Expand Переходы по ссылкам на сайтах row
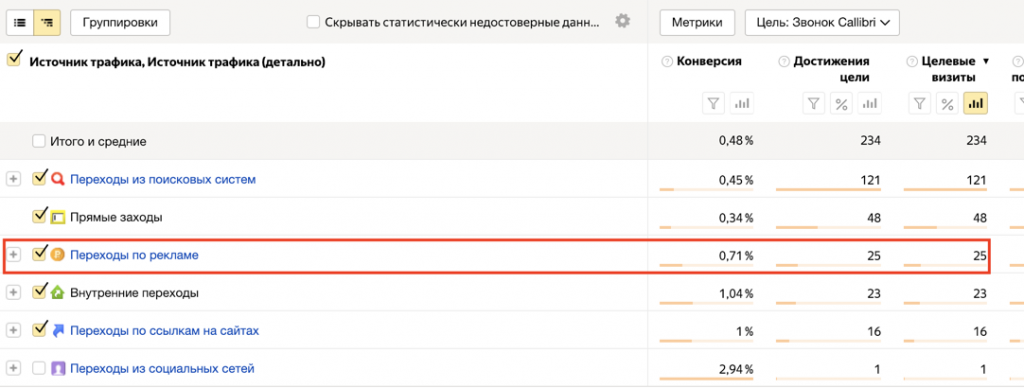 click(x=13, y=331)
